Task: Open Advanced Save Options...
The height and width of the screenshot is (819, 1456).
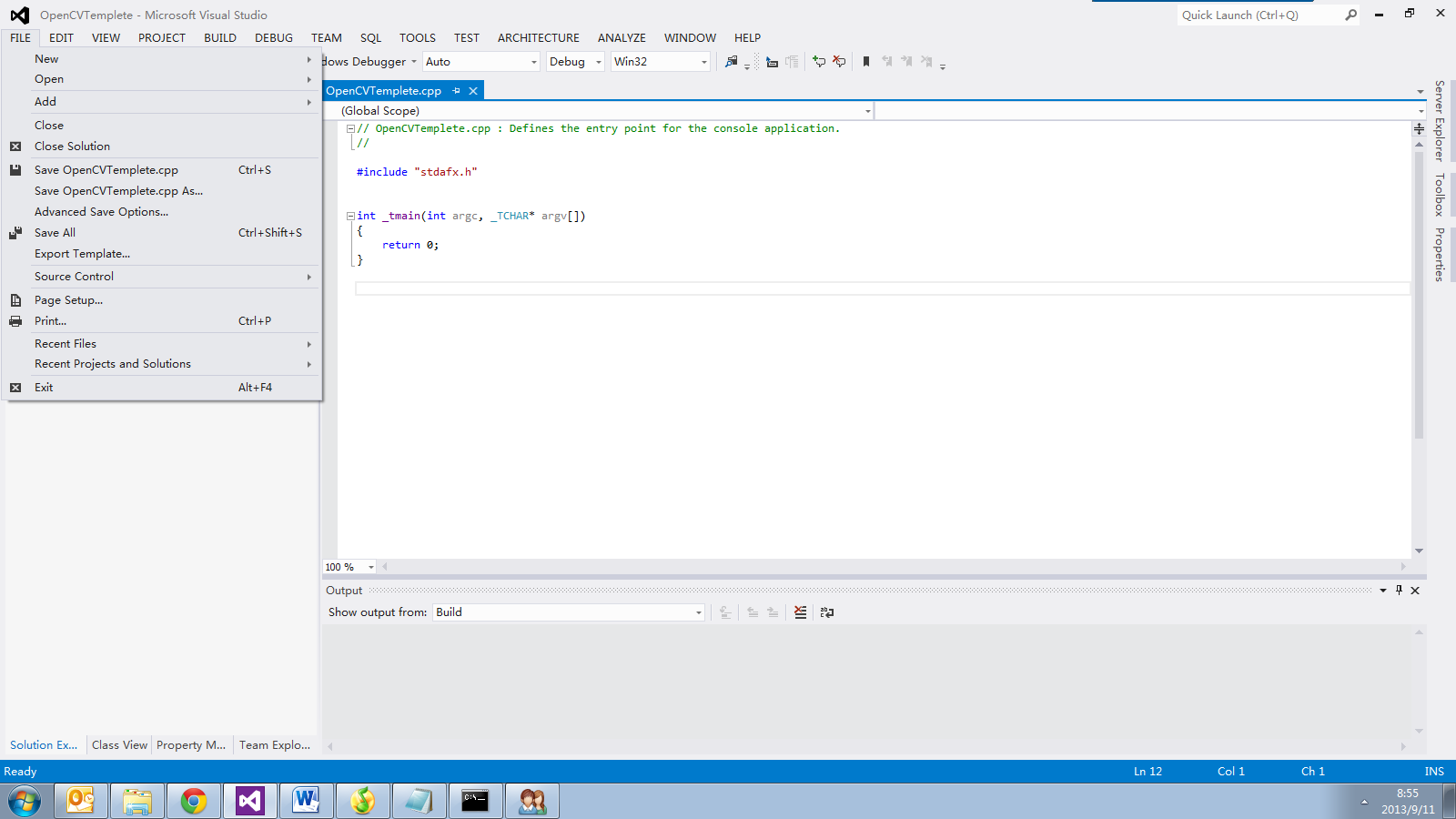Action: (162, 212)
